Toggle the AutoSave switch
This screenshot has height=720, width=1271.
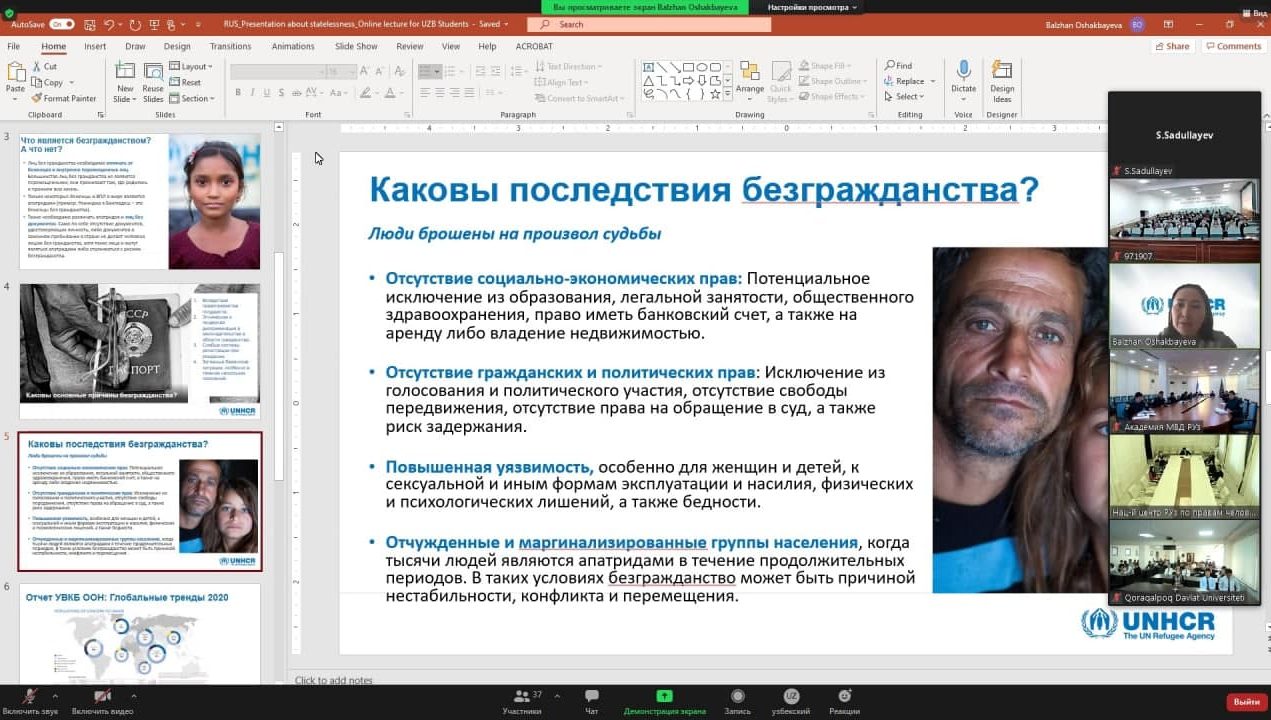click(62, 24)
